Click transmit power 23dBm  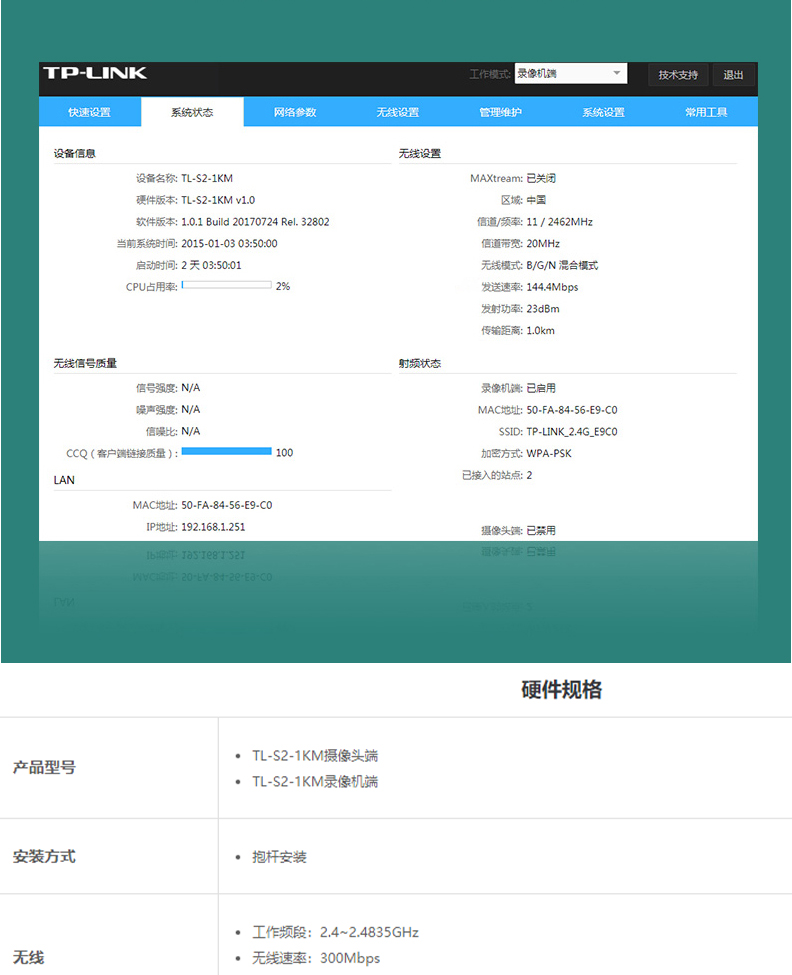(543, 309)
